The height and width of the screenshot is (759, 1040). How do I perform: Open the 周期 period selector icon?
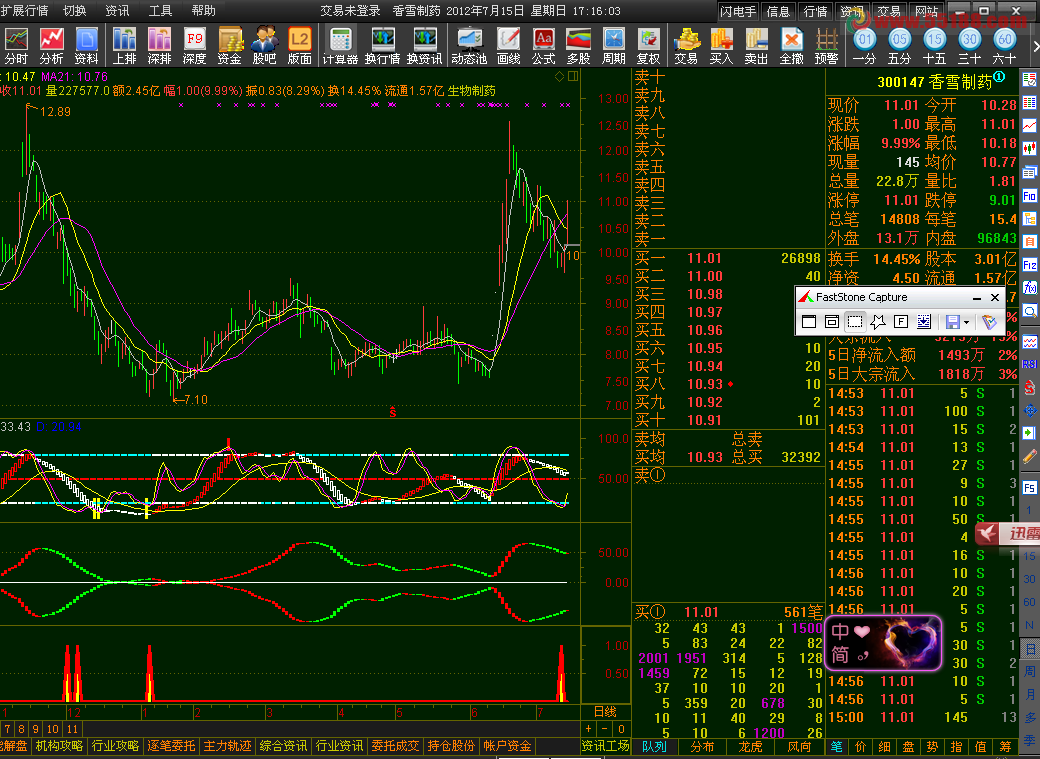click(x=614, y=46)
